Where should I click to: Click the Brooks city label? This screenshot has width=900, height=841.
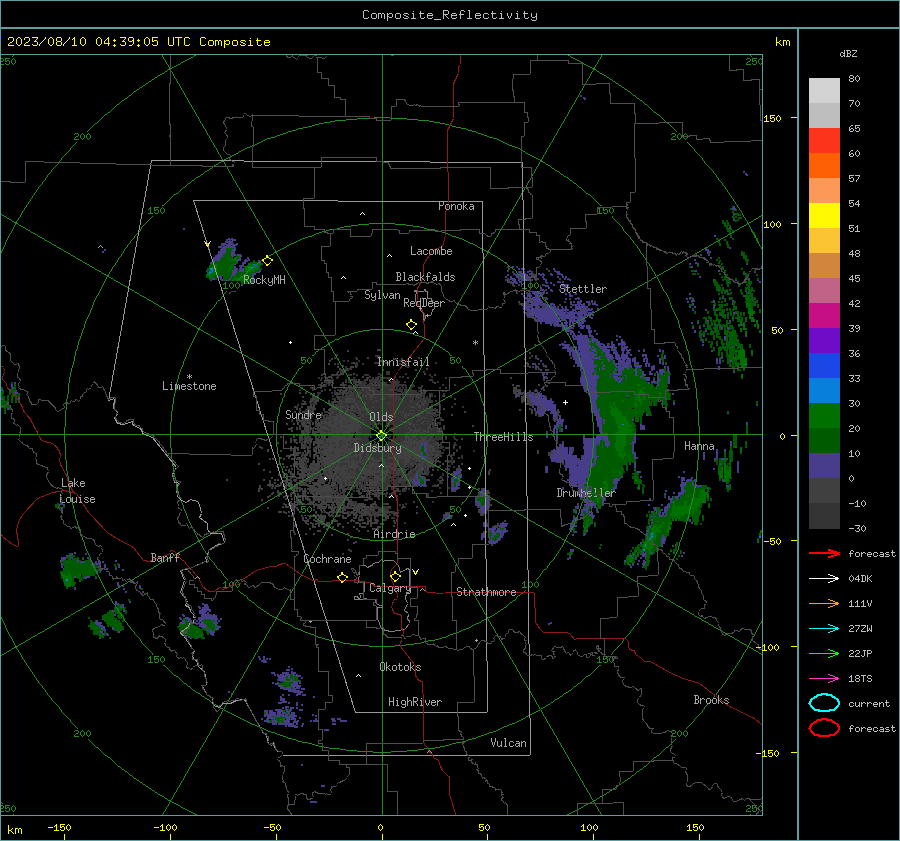tap(711, 700)
